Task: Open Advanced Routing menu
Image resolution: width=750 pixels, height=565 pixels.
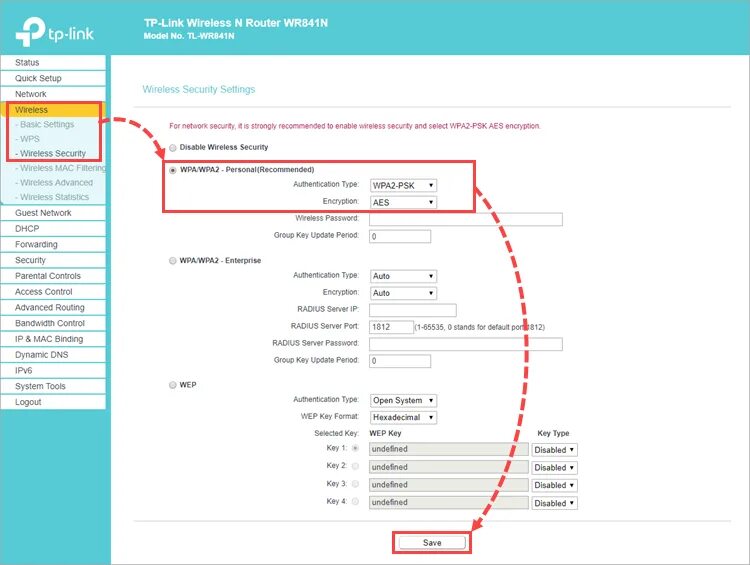Action: point(53,308)
